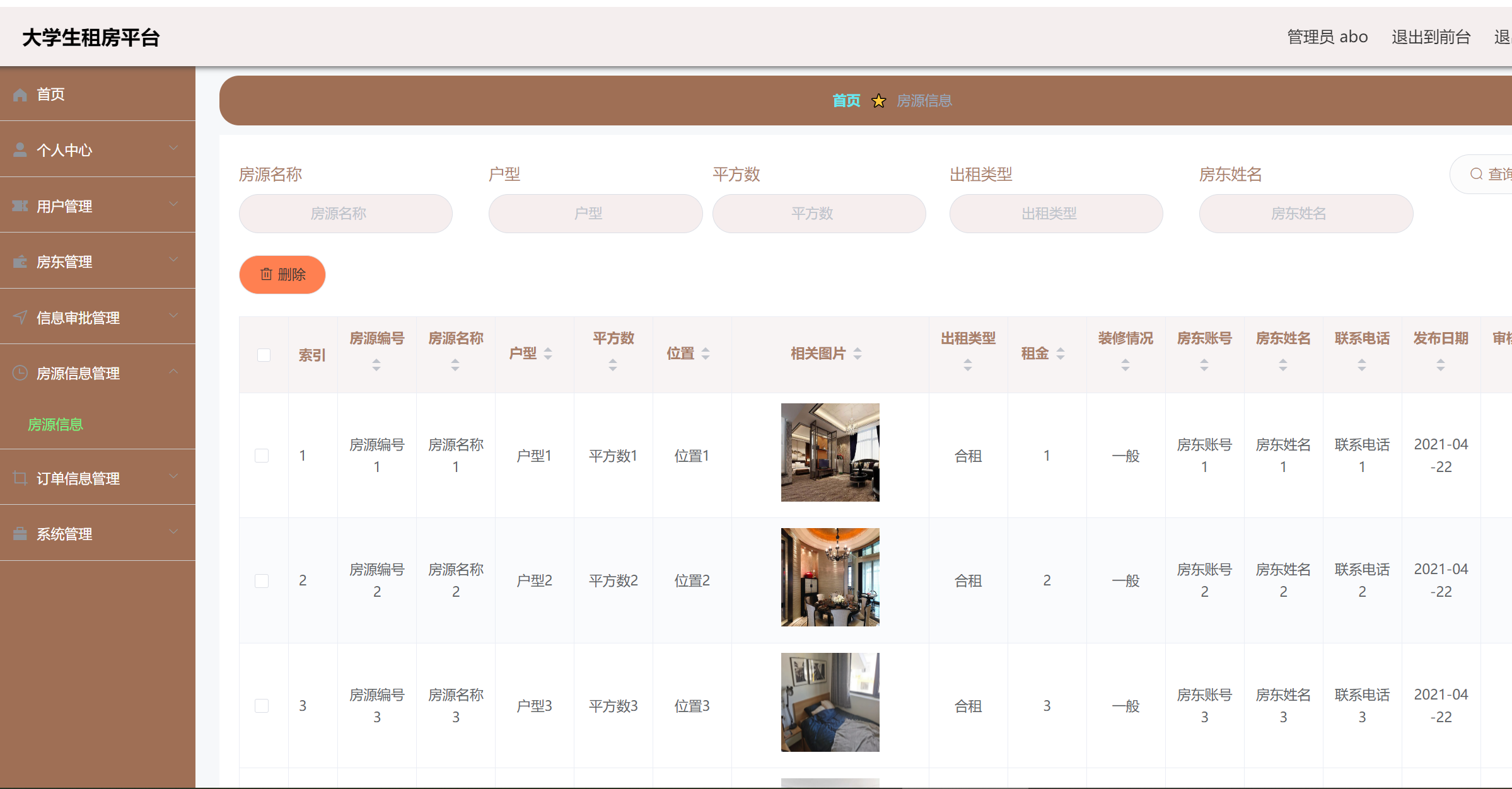Click the 系统管理 briefcase icon

coord(20,534)
